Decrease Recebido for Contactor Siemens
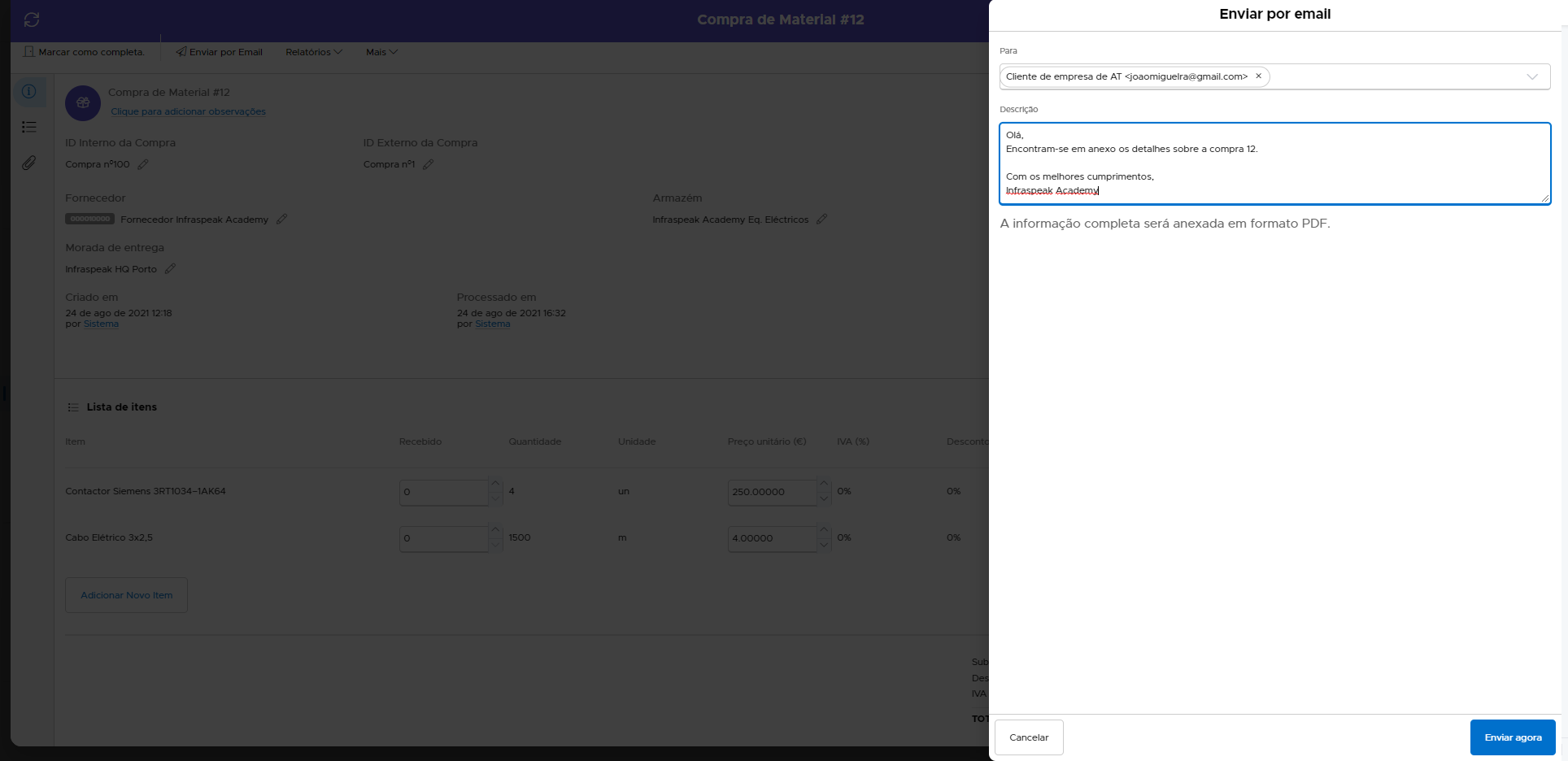The width and height of the screenshot is (1568, 761). 495,499
